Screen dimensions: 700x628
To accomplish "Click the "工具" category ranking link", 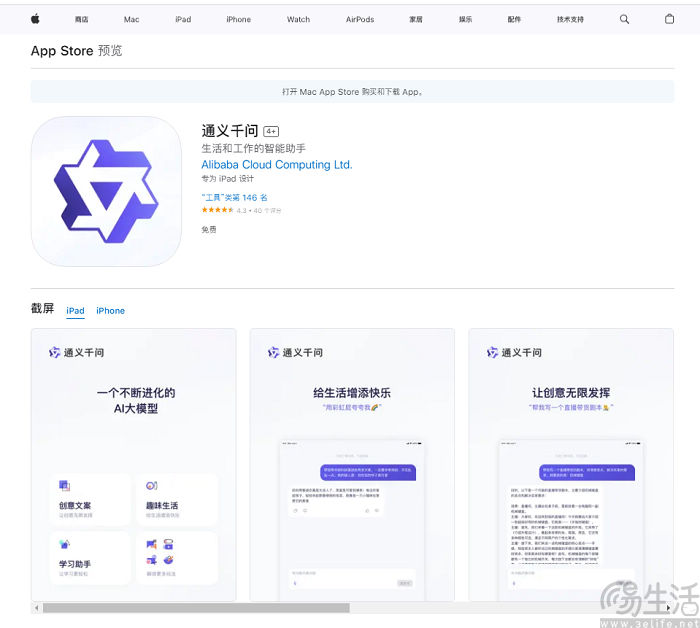I will [x=234, y=197].
